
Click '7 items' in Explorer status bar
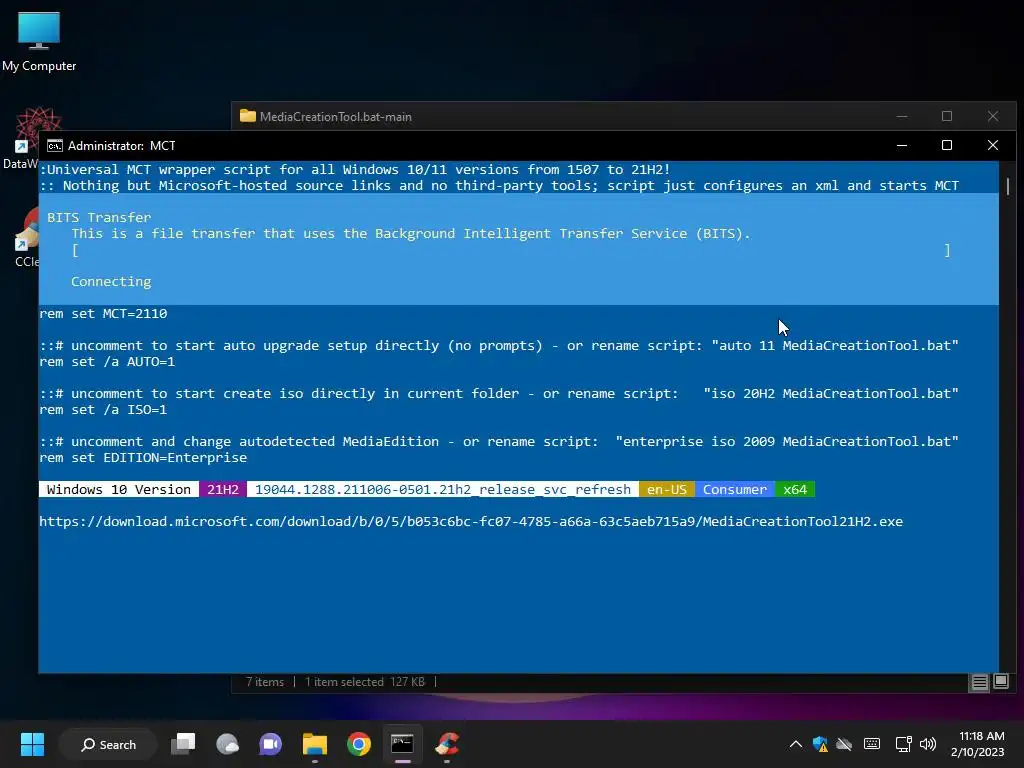[264, 682]
